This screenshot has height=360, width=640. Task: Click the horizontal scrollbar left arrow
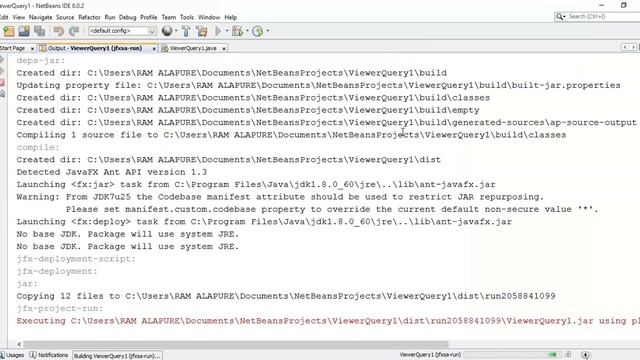pyautogui.click(x=19, y=344)
